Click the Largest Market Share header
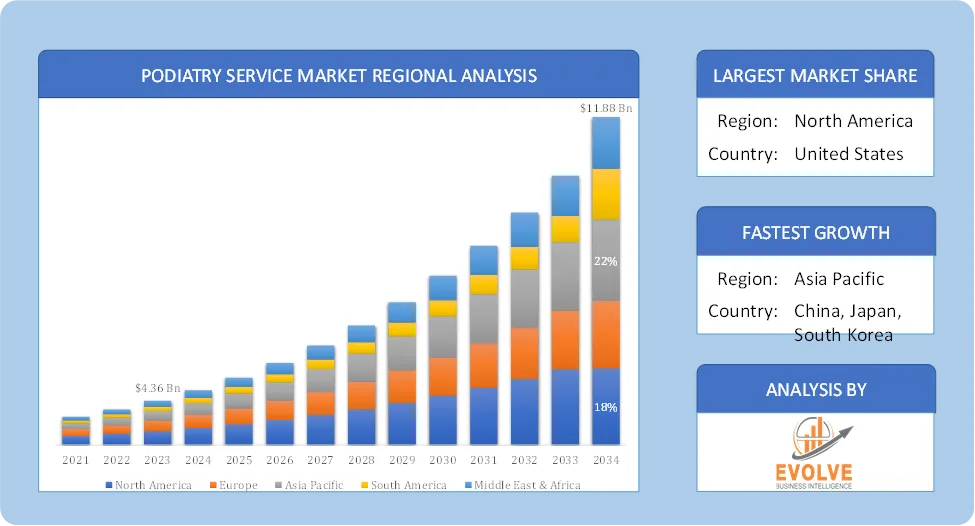 click(x=815, y=75)
